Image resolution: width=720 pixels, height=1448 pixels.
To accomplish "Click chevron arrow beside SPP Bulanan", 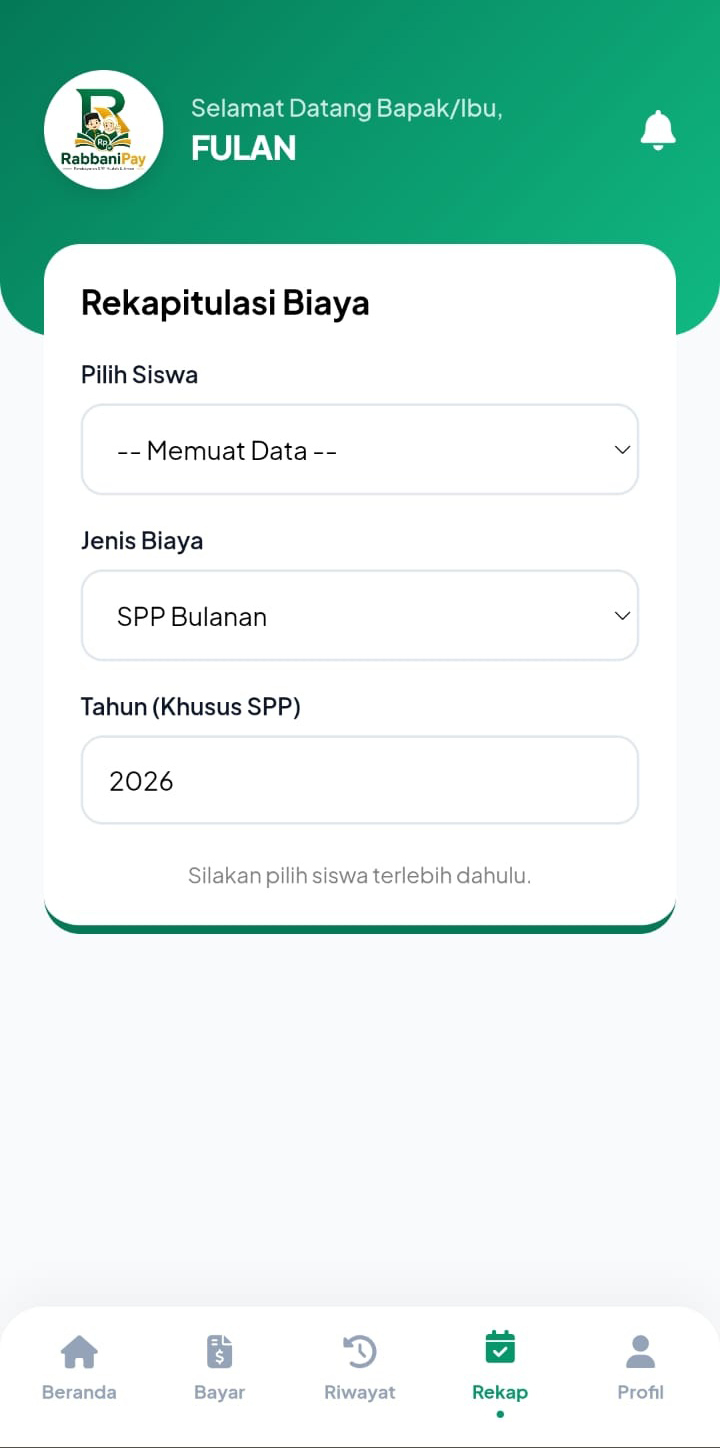I will pos(622,616).
